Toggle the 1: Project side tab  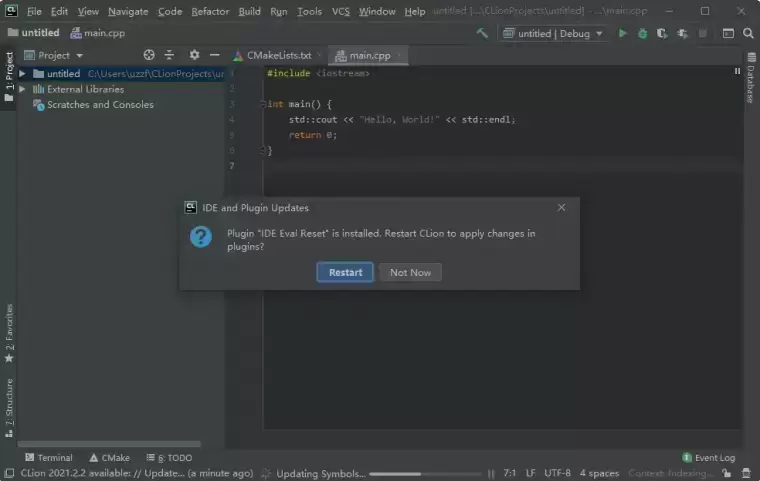(9, 77)
